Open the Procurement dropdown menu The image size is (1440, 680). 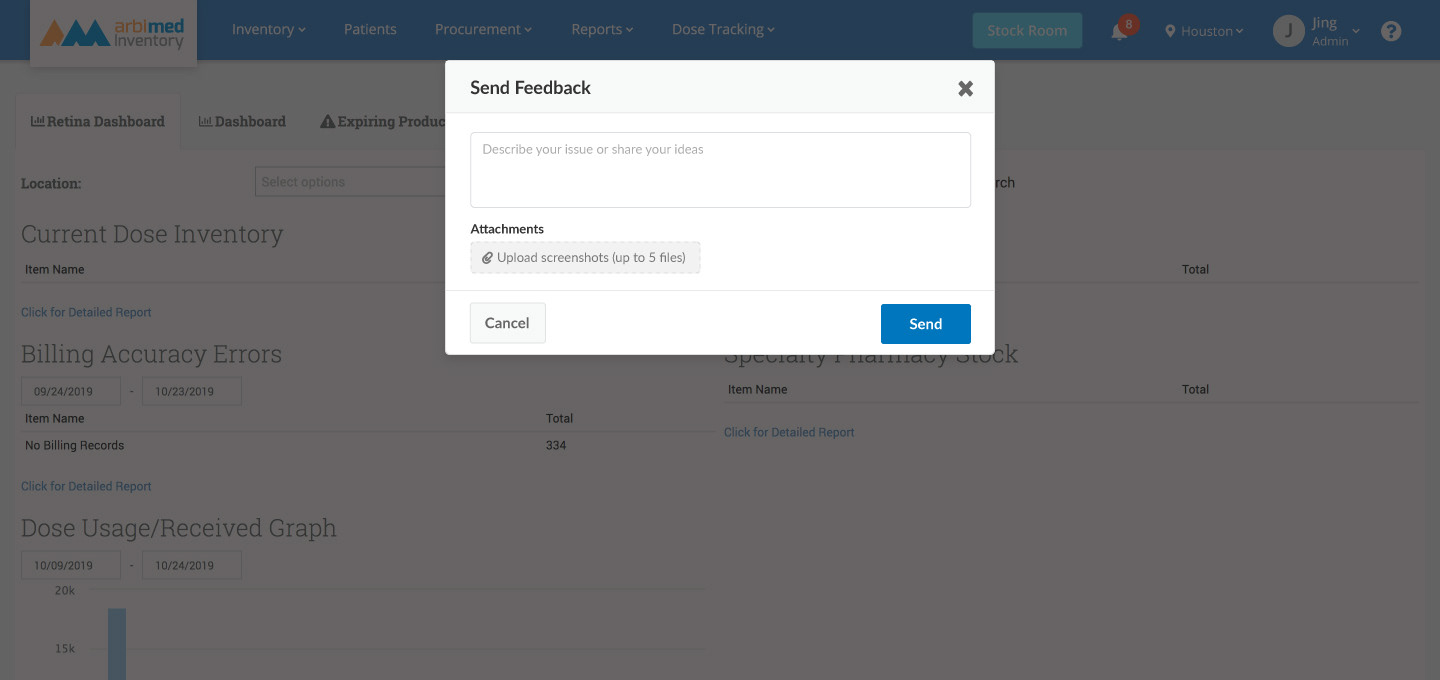click(483, 30)
